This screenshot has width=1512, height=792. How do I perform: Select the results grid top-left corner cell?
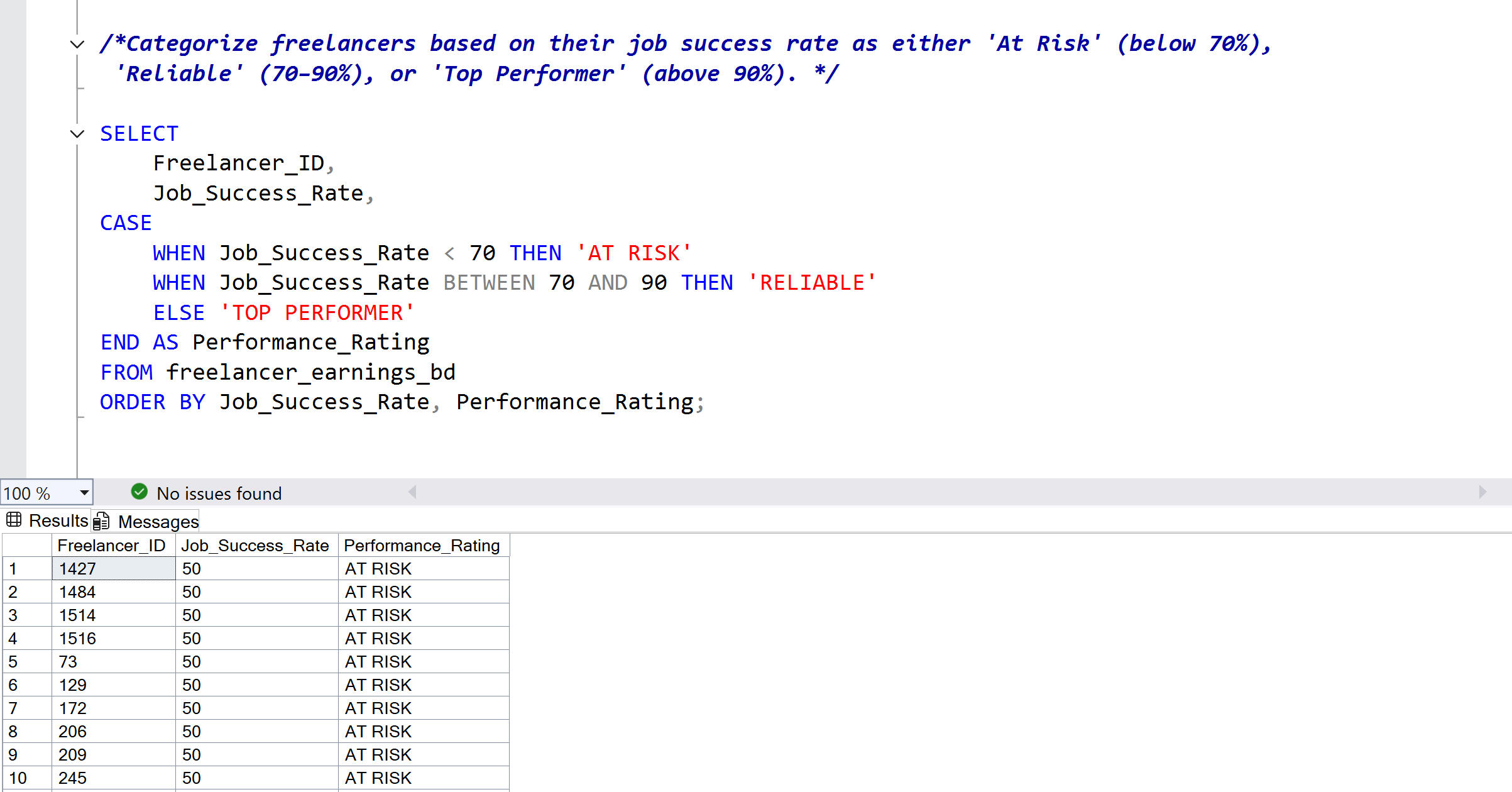pyautogui.click(x=26, y=546)
